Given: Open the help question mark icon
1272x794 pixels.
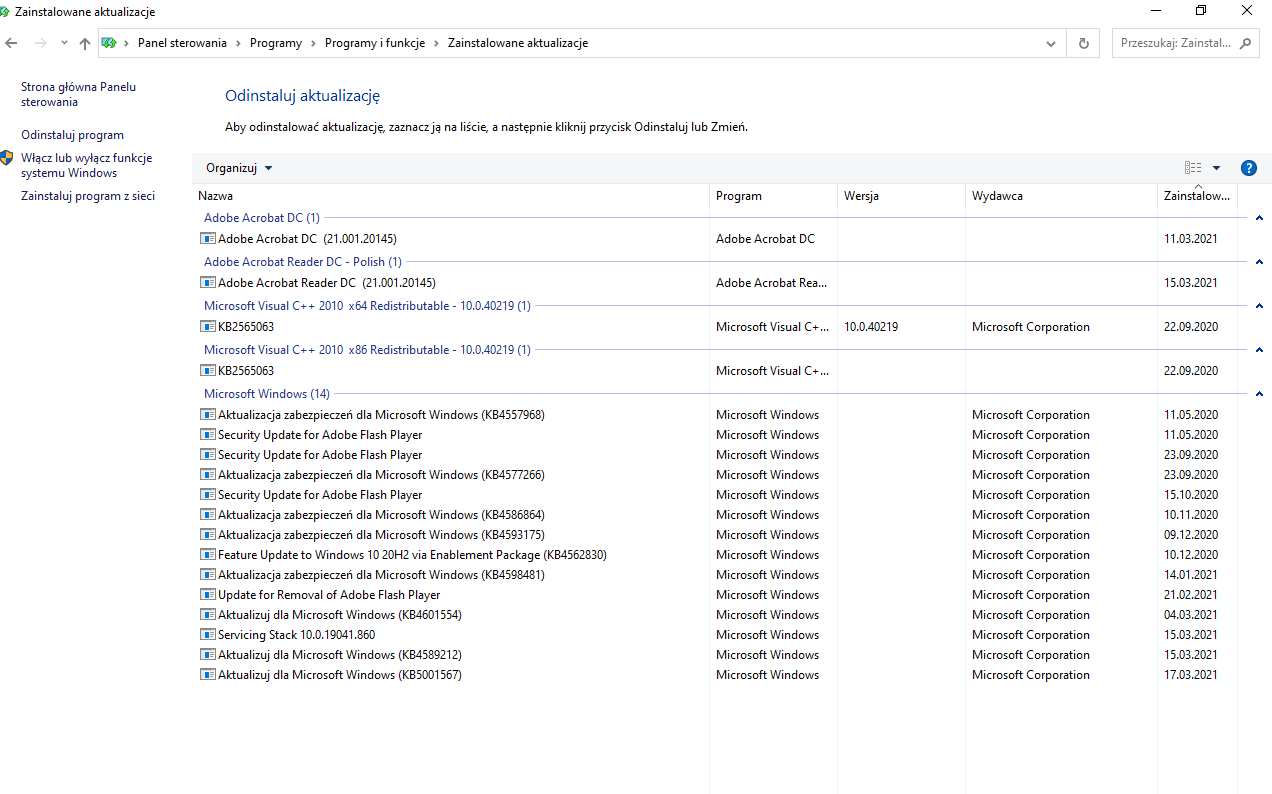Looking at the screenshot, I should click(1248, 168).
